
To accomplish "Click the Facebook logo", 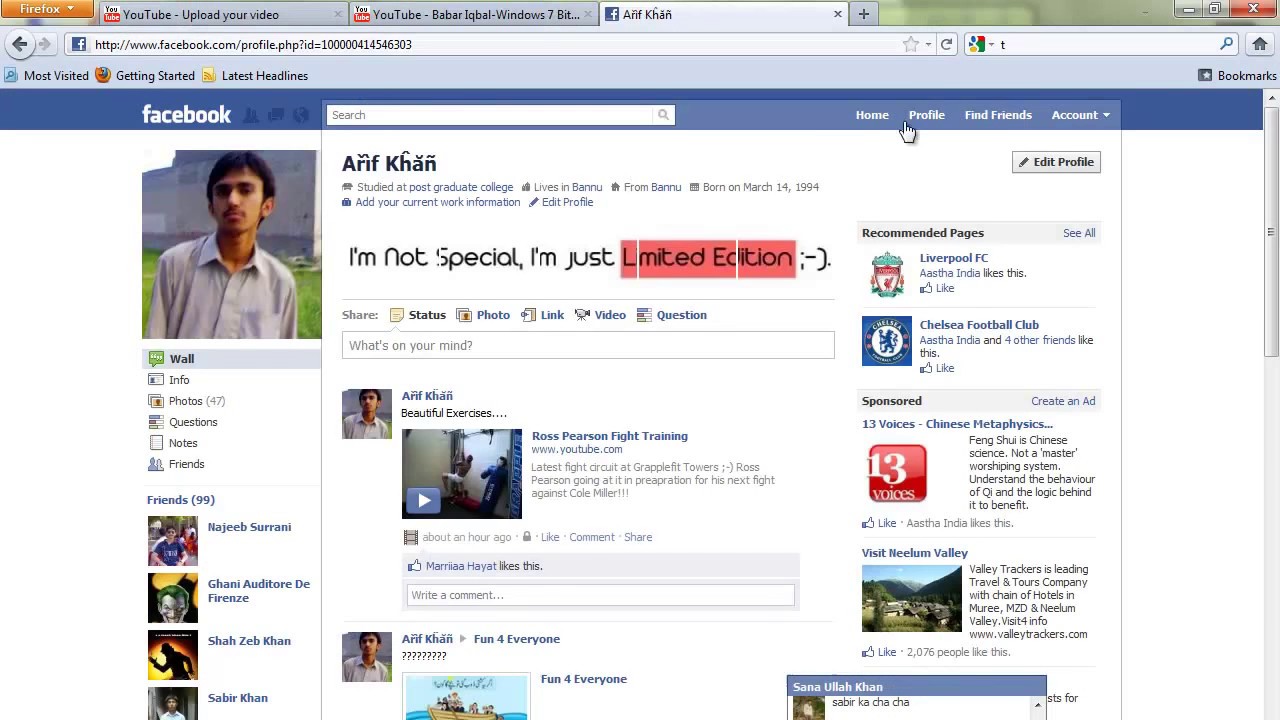I will click(x=186, y=114).
